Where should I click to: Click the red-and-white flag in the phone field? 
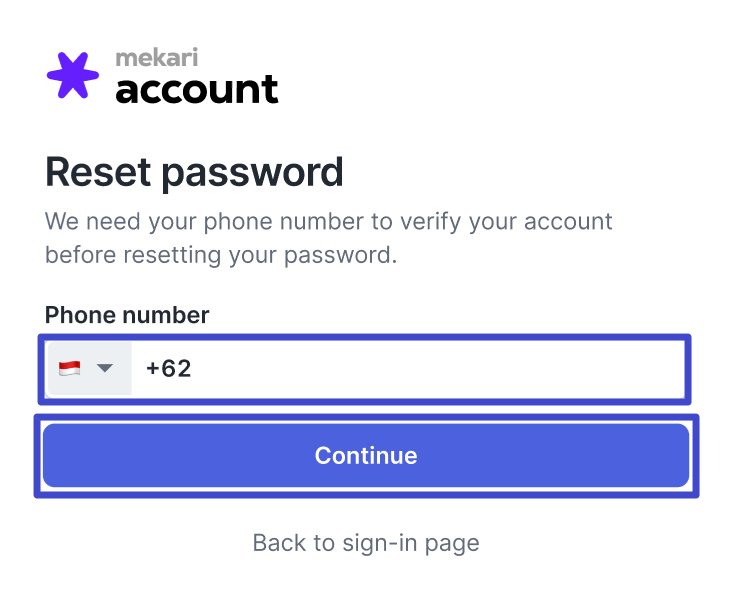tap(69, 368)
